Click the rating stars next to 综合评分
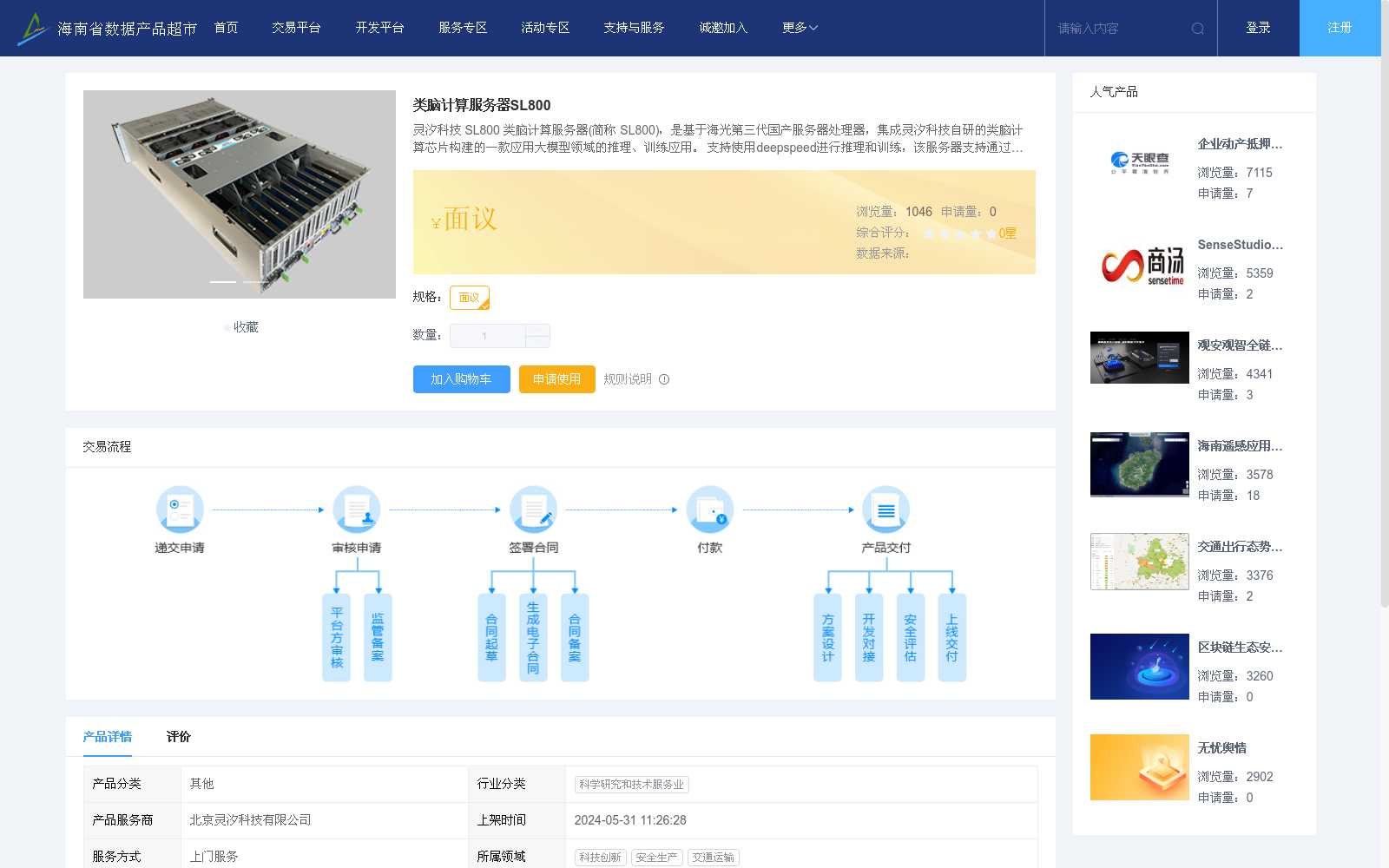This screenshot has width=1389, height=868. pos(959,233)
